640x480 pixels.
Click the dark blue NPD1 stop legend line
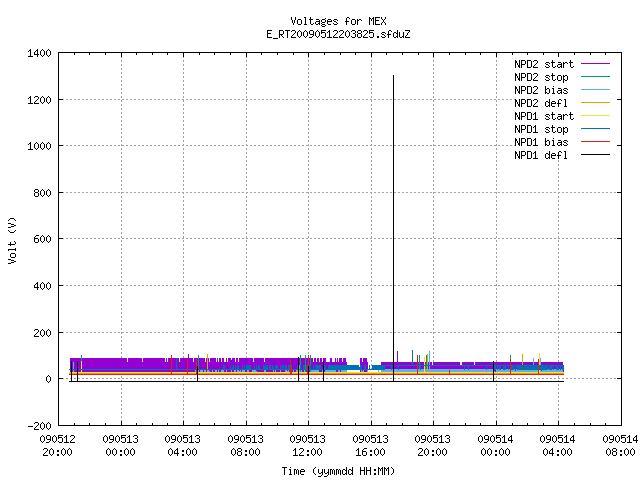[x=596, y=129]
